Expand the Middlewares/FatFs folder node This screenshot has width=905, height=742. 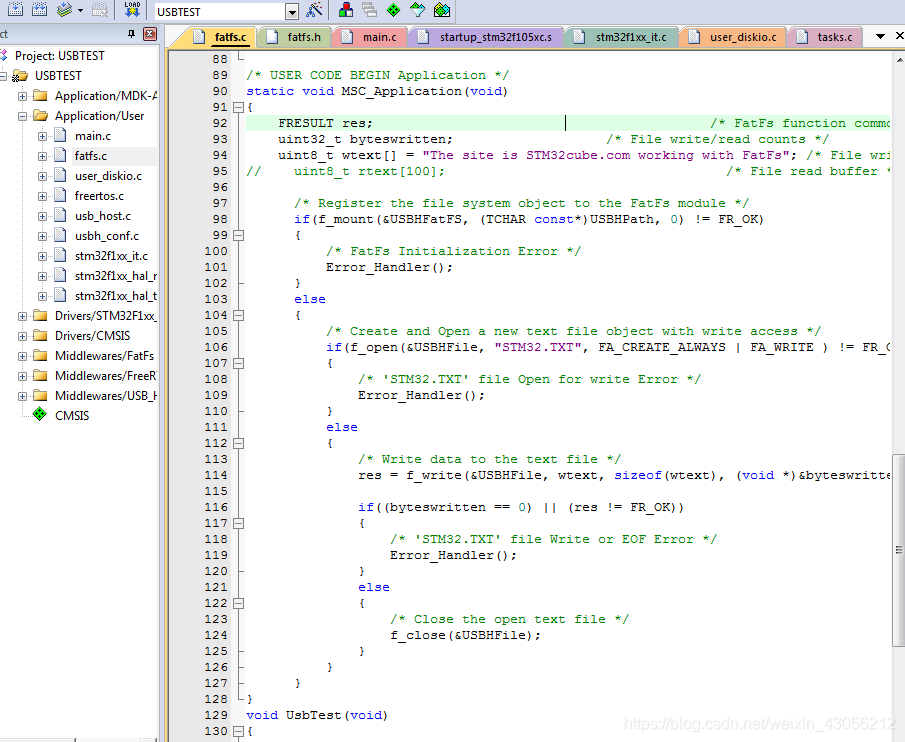[x=22, y=356]
